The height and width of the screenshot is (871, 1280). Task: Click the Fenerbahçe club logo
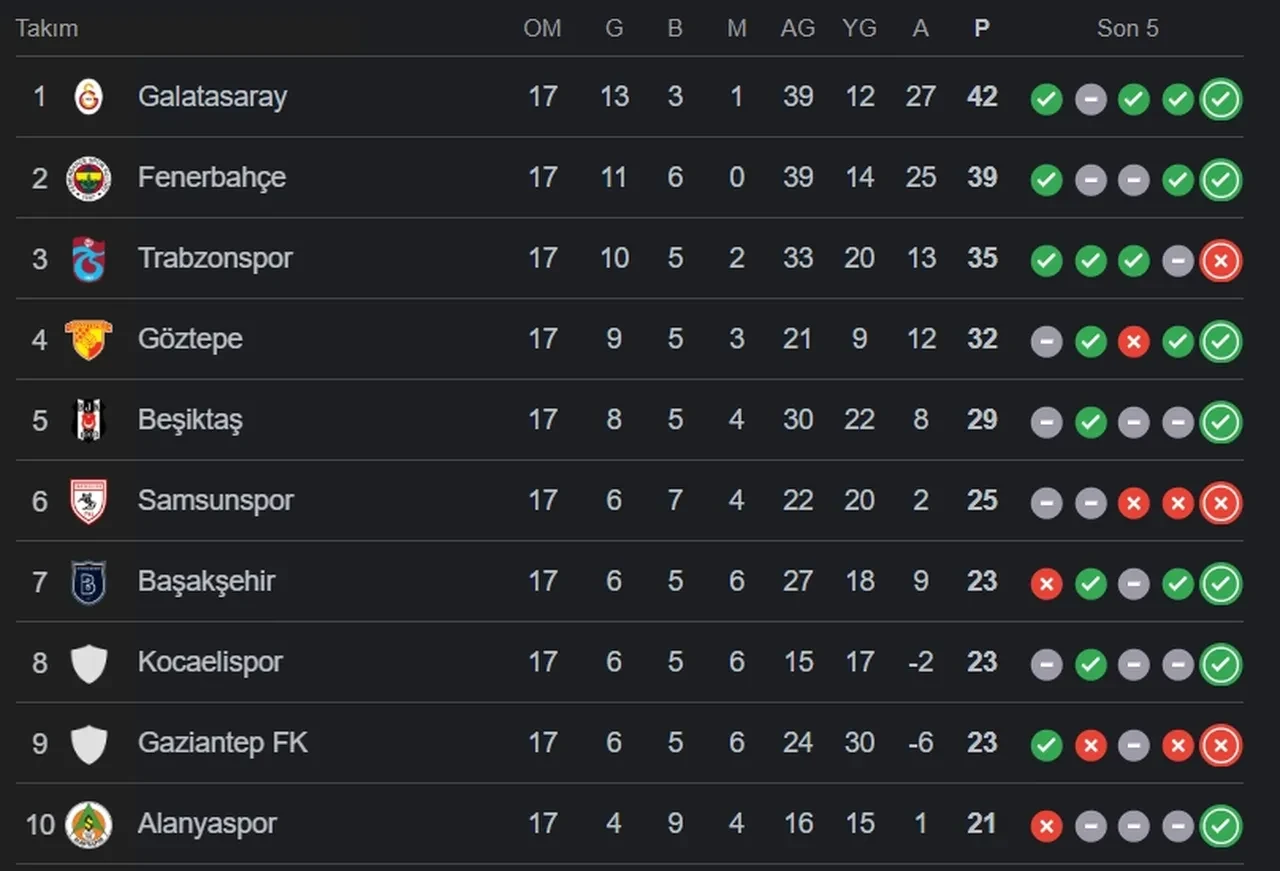click(89, 178)
